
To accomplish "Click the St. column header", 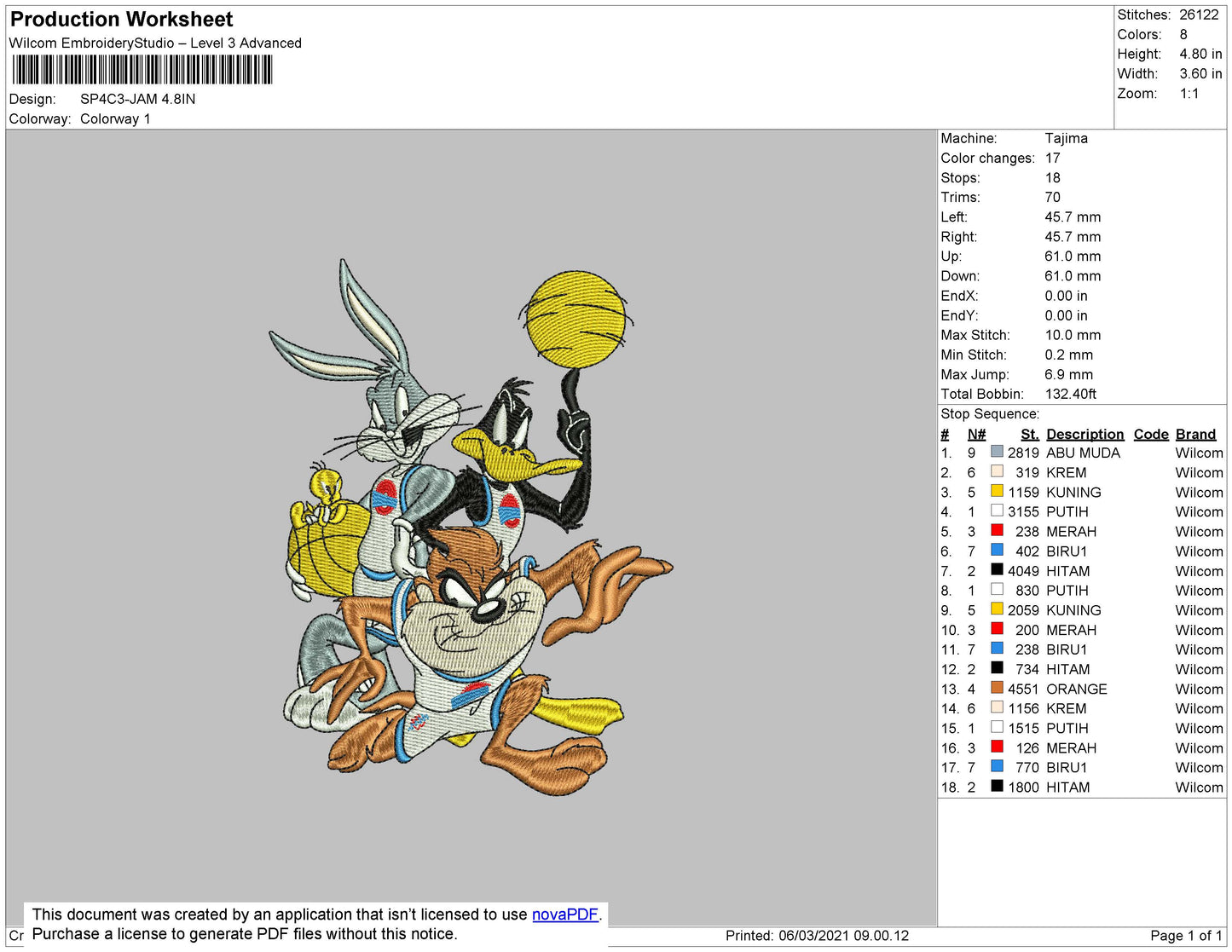I will pyautogui.click(x=1030, y=434).
